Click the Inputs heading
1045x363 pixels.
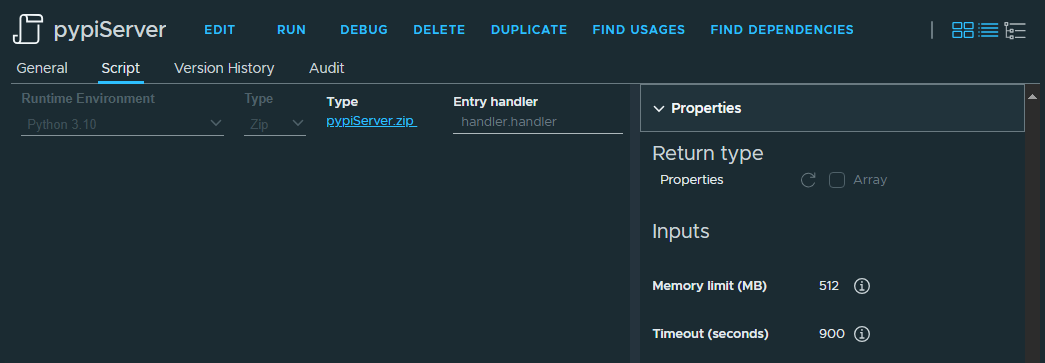(680, 232)
